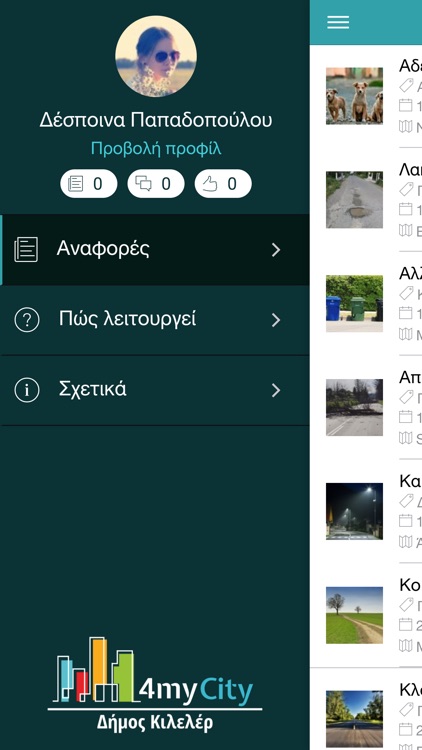This screenshot has height=750, width=422.
Task: Expand the Αναφορές row chevron
Action: click(x=276, y=250)
